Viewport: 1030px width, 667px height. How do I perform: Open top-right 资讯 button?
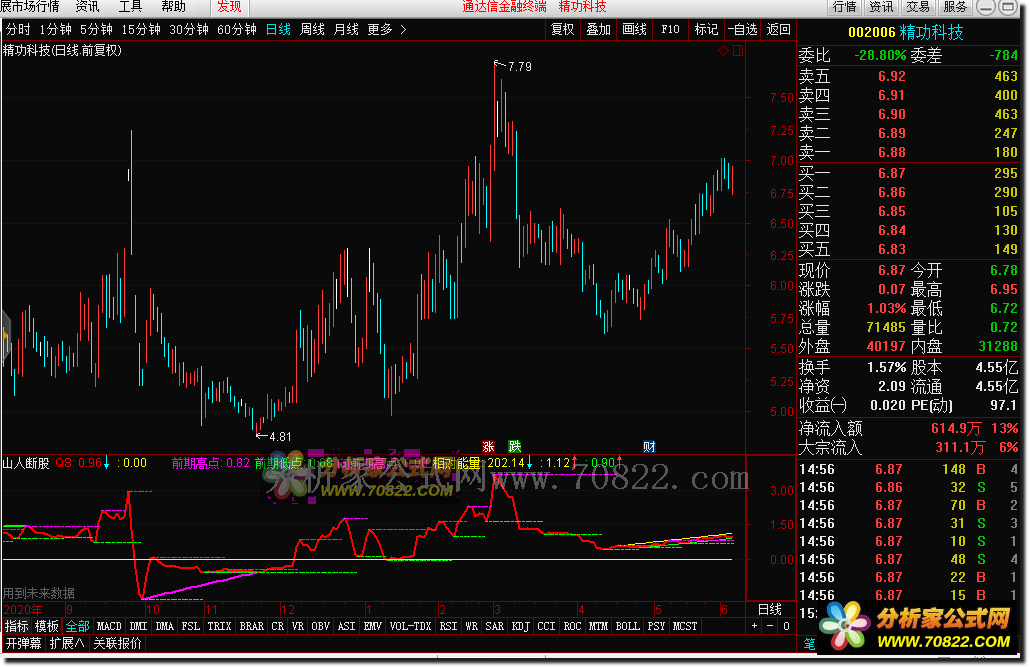tap(881, 7)
